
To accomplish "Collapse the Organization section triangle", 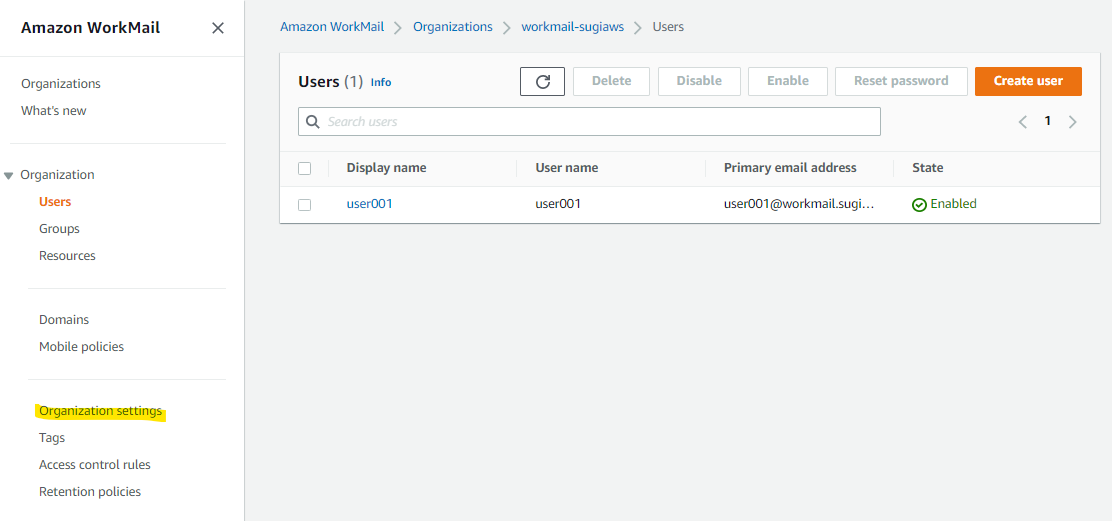I will click(9, 175).
